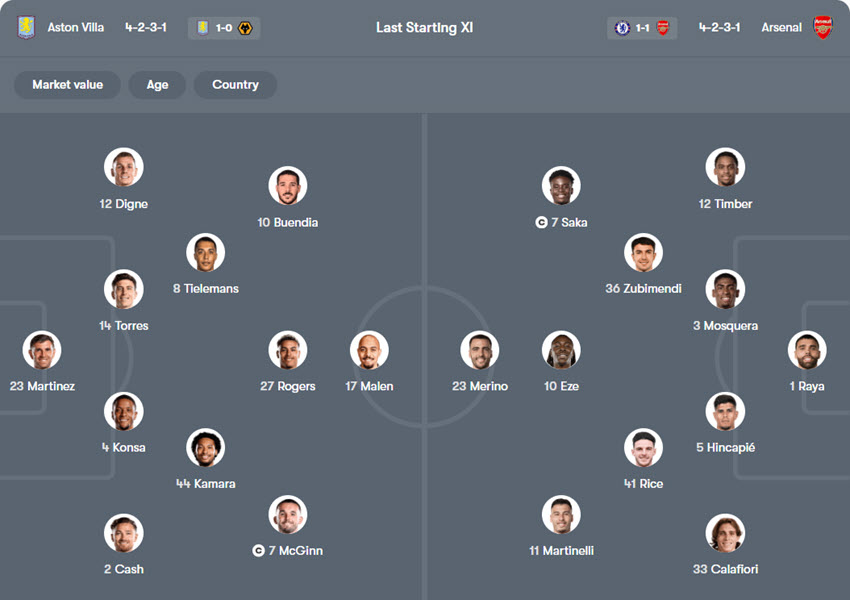Image resolution: width=850 pixels, height=600 pixels.
Task: Select Saka's player avatar
Action: pyautogui.click(x=562, y=187)
